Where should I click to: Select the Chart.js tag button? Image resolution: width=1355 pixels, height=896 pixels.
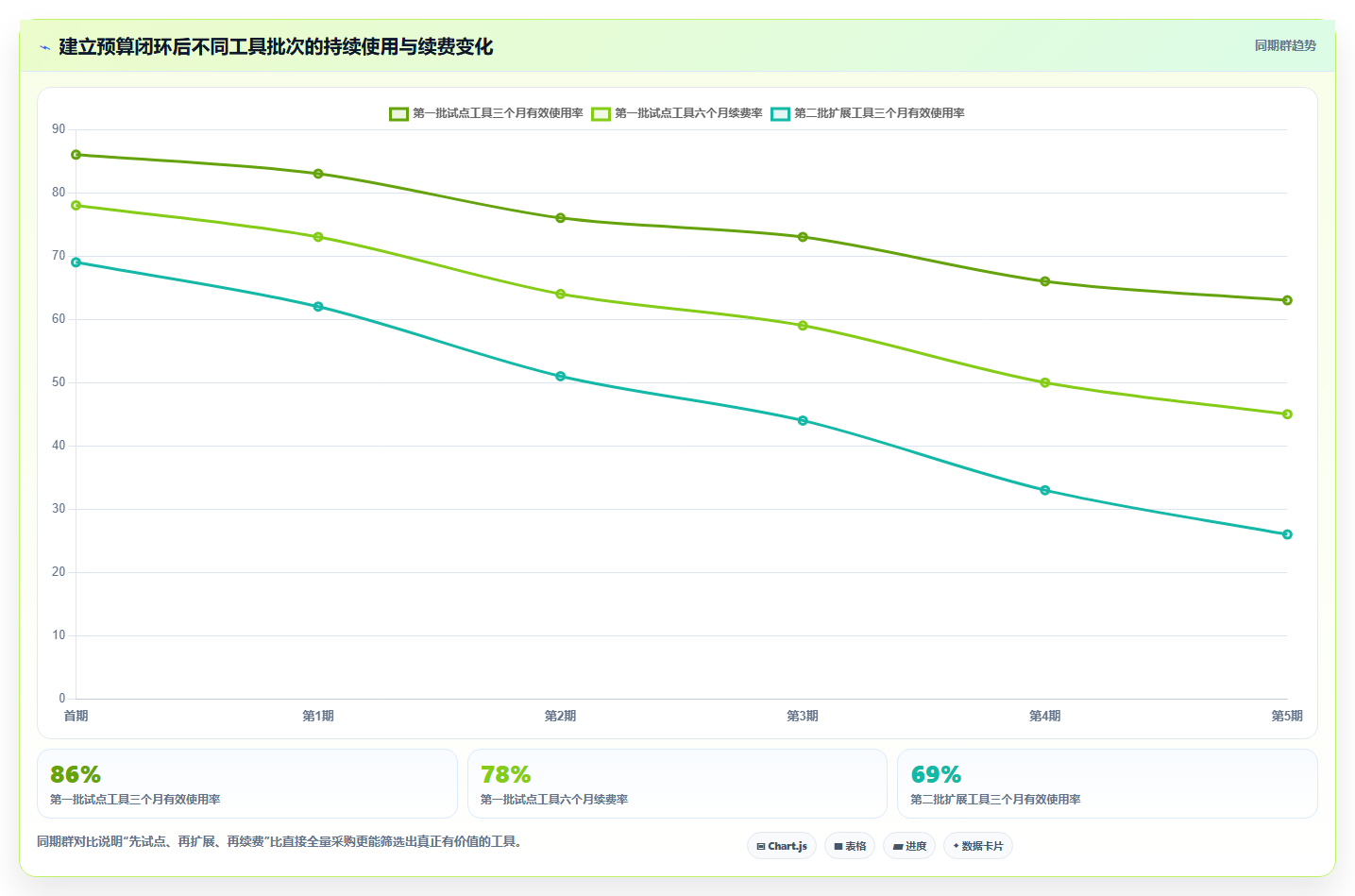(782, 846)
